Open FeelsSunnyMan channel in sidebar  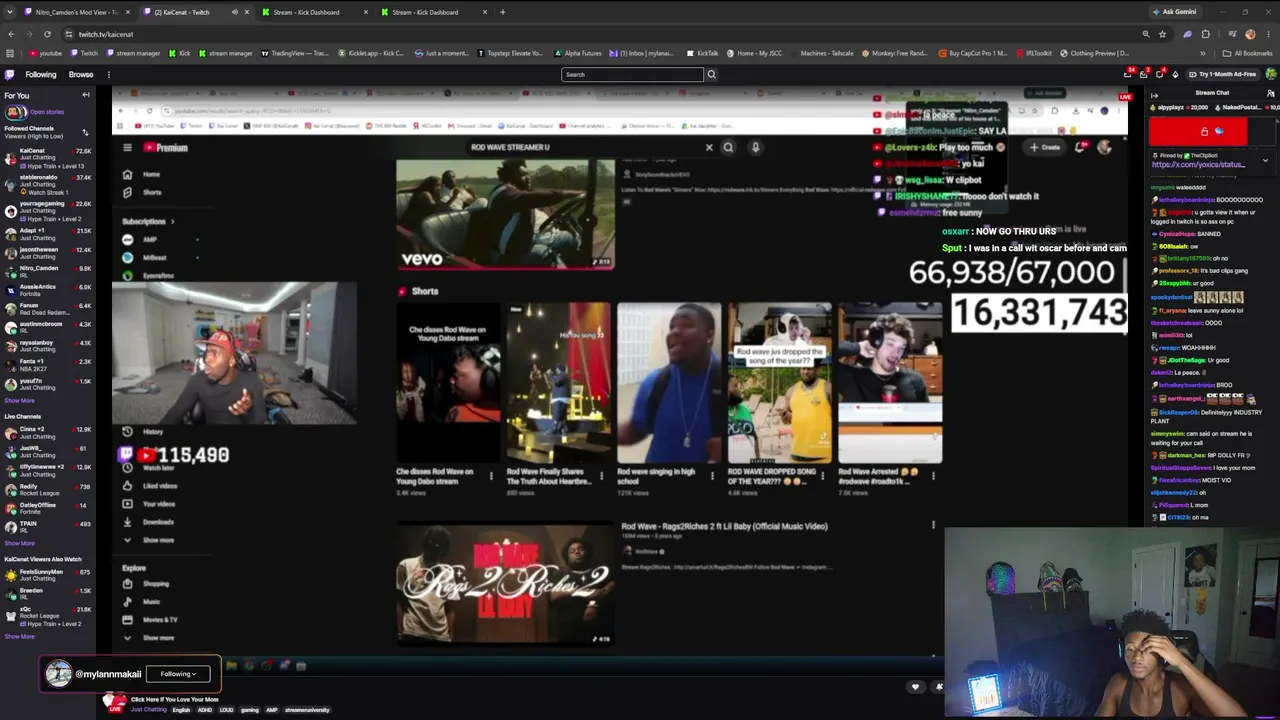(x=47, y=575)
